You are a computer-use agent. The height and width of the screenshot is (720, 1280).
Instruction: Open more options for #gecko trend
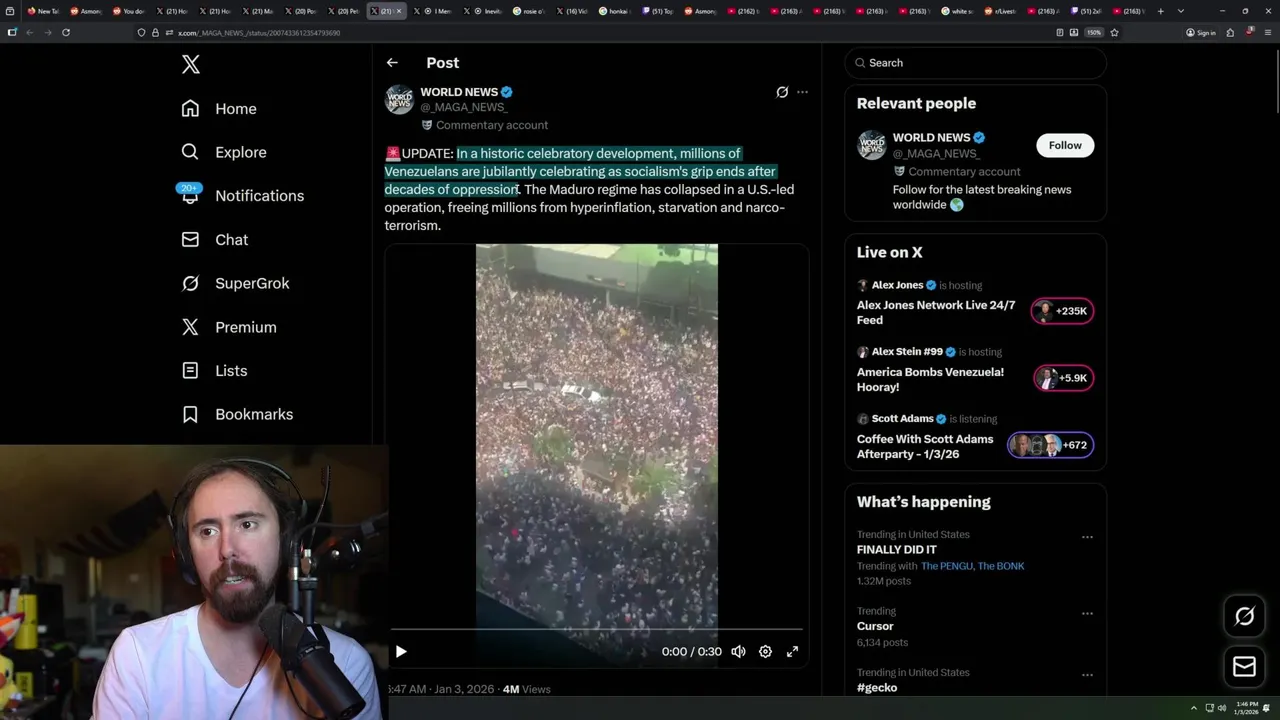point(1087,675)
